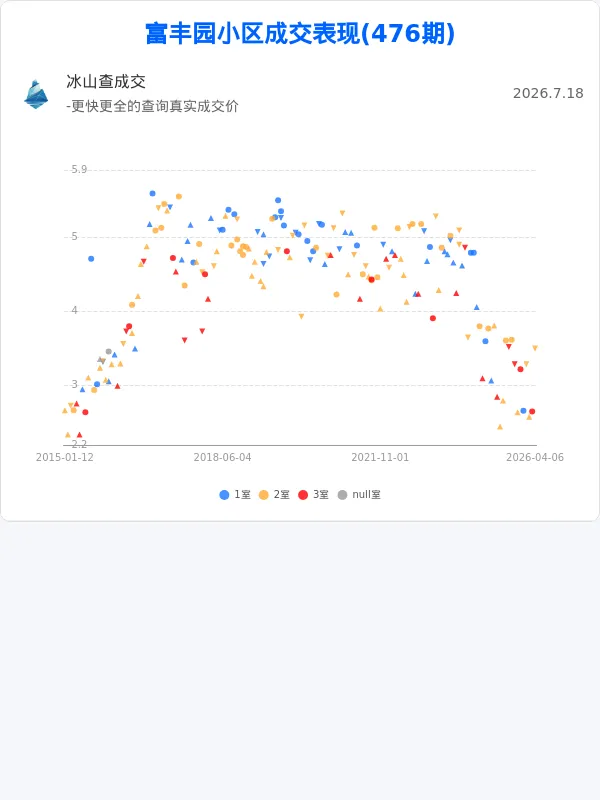Click the grey null室 legend dot
The image size is (600, 800).
tap(342, 495)
